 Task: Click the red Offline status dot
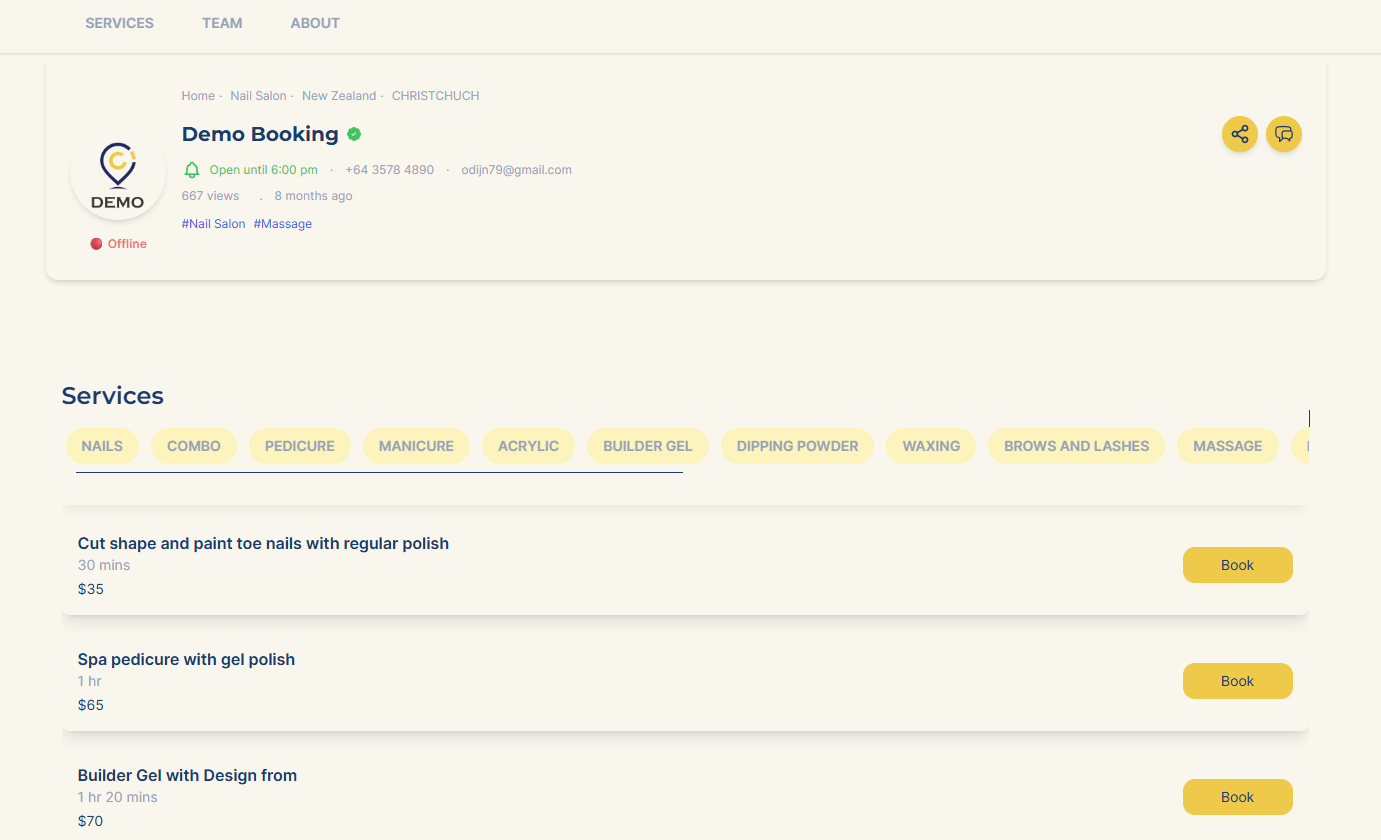click(x=96, y=244)
